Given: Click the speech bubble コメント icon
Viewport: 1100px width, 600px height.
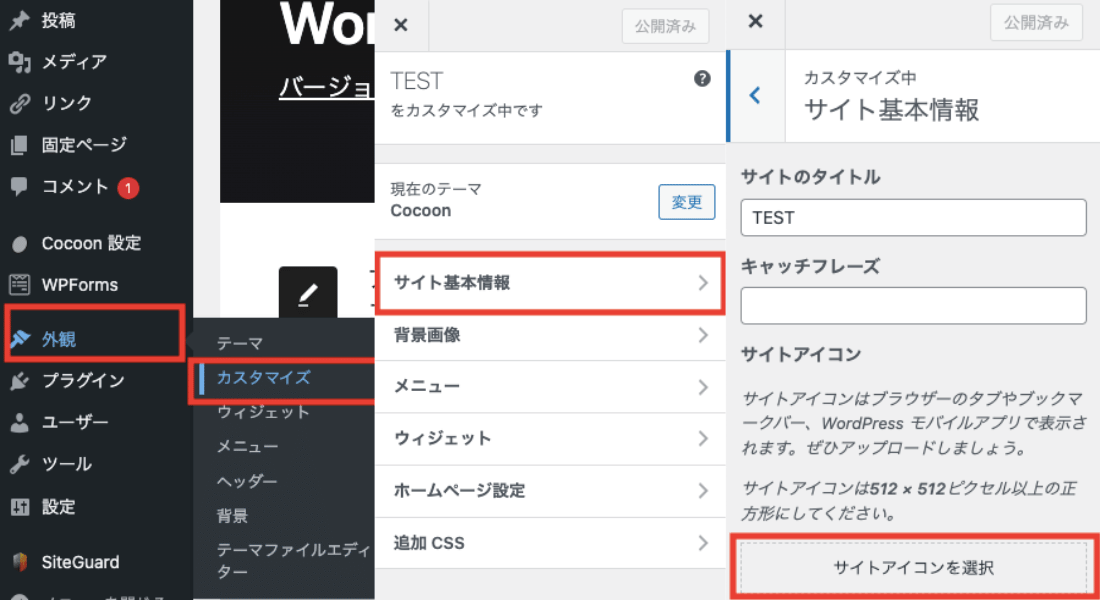Looking at the screenshot, I should point(19,186).
